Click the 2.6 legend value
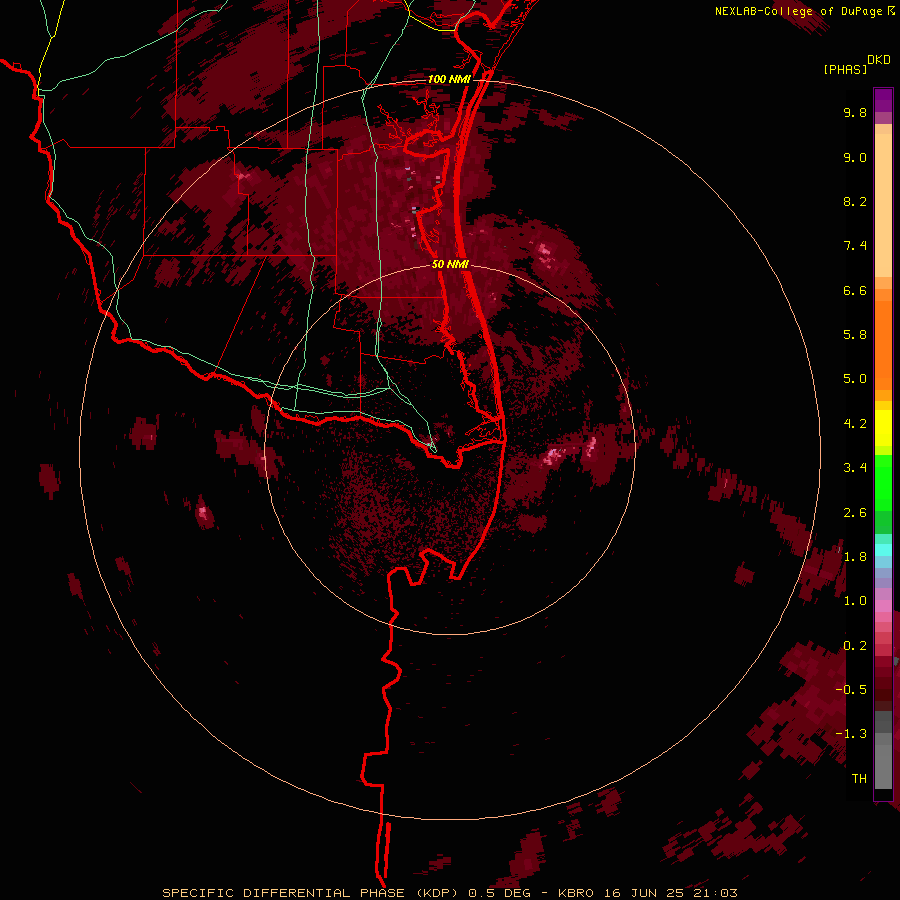 (855, 512)
